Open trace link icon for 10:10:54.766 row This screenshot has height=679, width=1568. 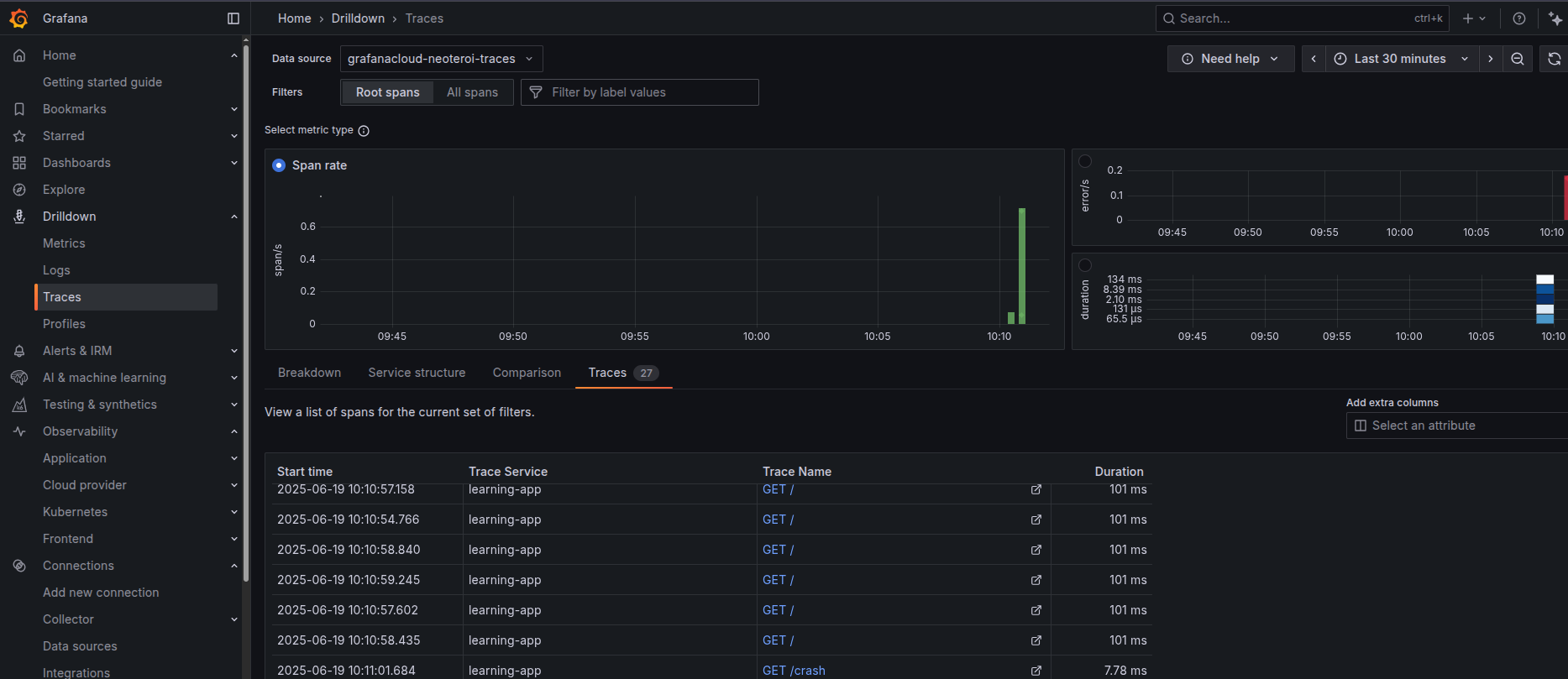1036,520
